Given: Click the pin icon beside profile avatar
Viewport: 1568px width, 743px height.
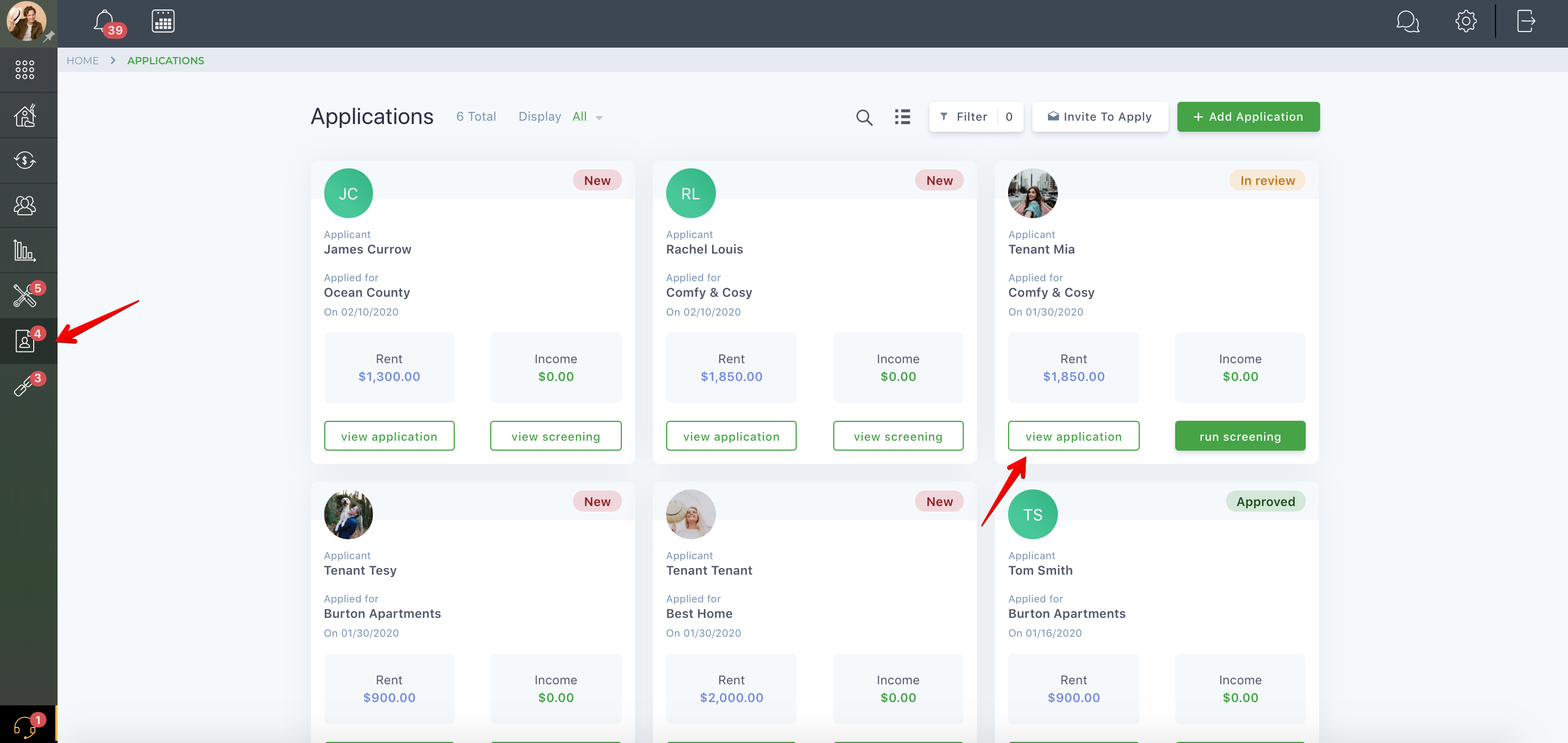Looking at the screenshot, I should [x=49, y=37].
